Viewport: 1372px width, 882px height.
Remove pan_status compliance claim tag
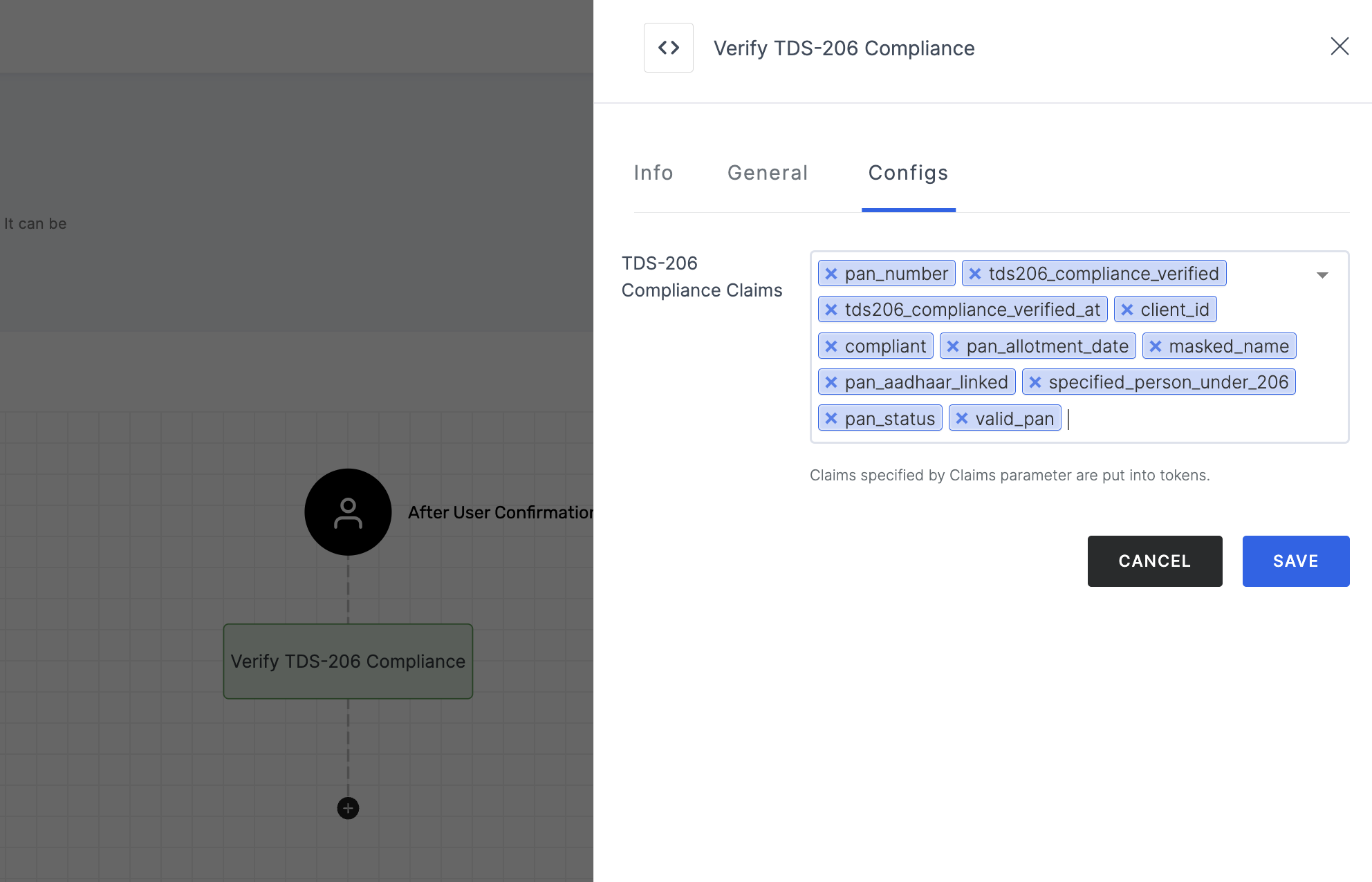point(832,418)
